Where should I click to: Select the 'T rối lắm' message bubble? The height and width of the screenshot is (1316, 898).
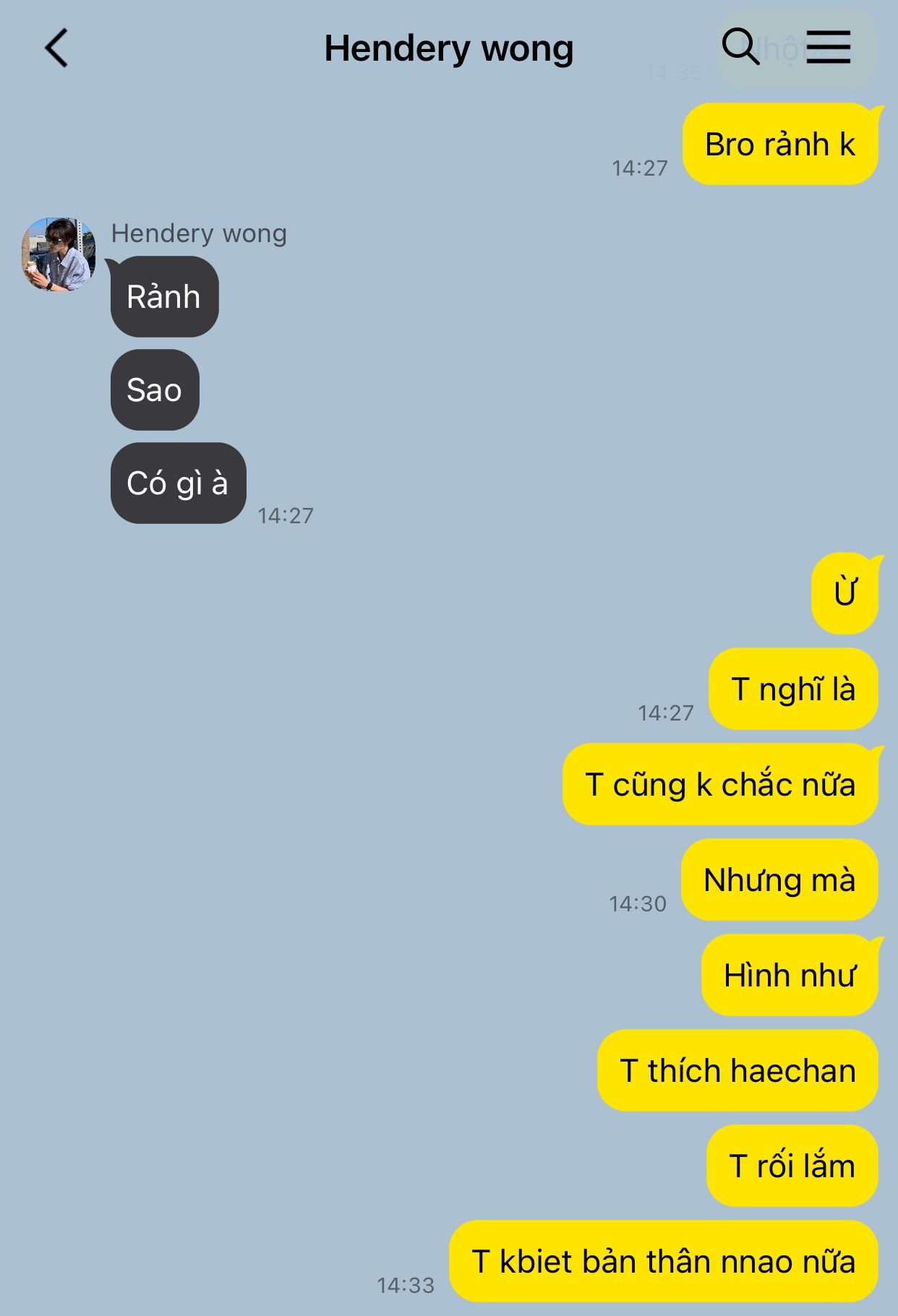792,1166
